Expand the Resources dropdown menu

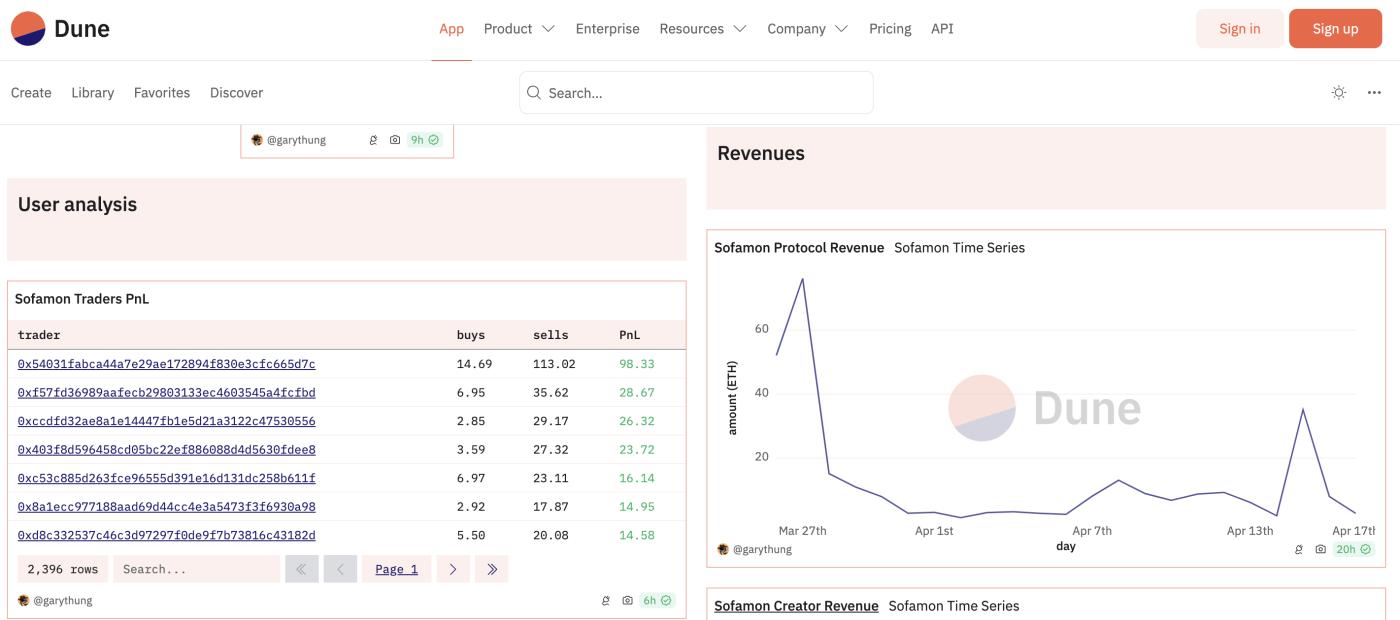click(702, 29)
